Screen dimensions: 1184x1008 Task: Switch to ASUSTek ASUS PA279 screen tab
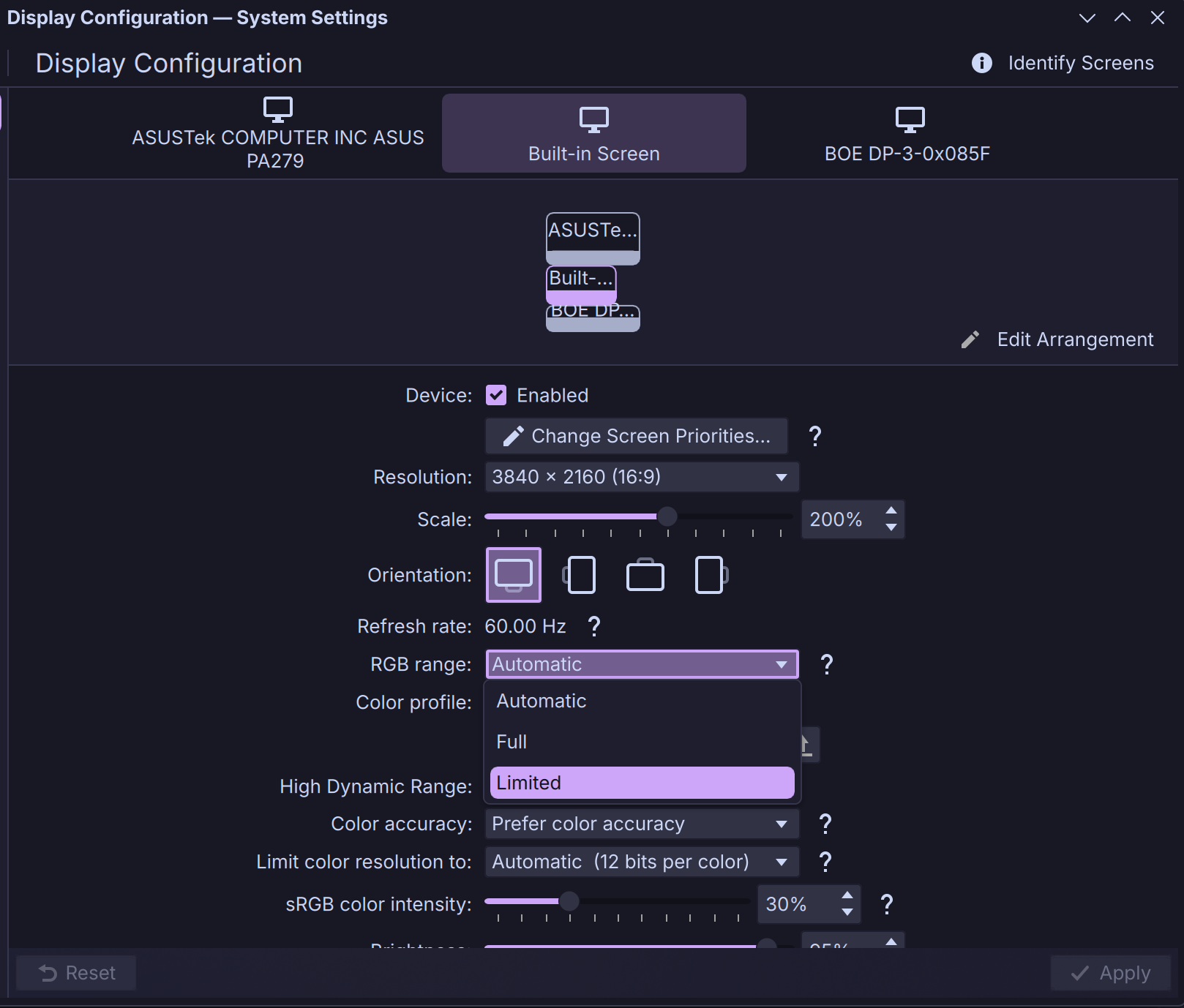pyautogui.click(x=277, y=135)
